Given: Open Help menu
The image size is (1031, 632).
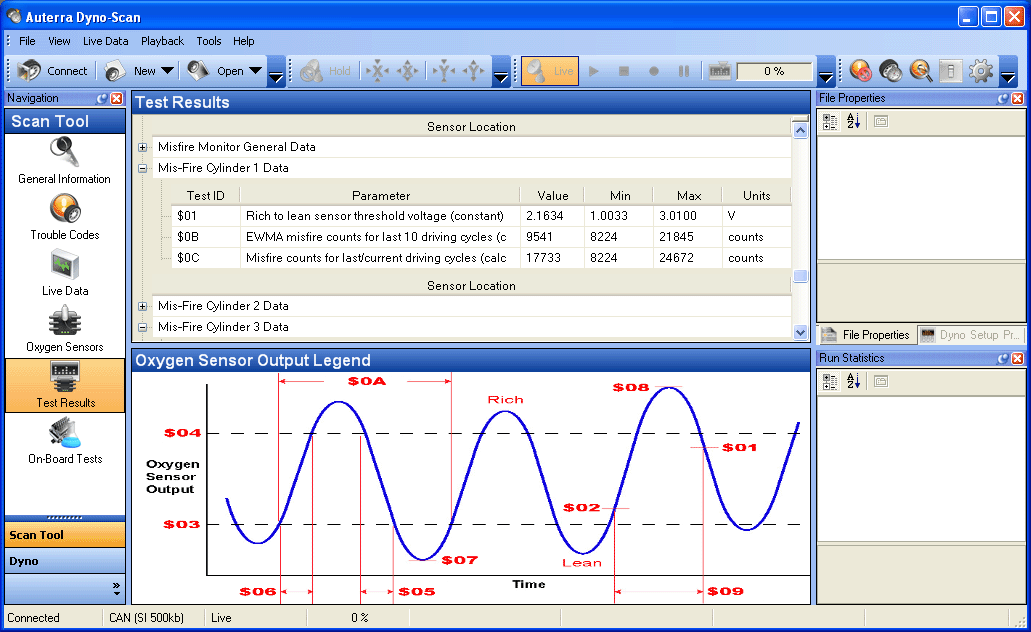Looking at the screenshot, I should coord(243,41).
